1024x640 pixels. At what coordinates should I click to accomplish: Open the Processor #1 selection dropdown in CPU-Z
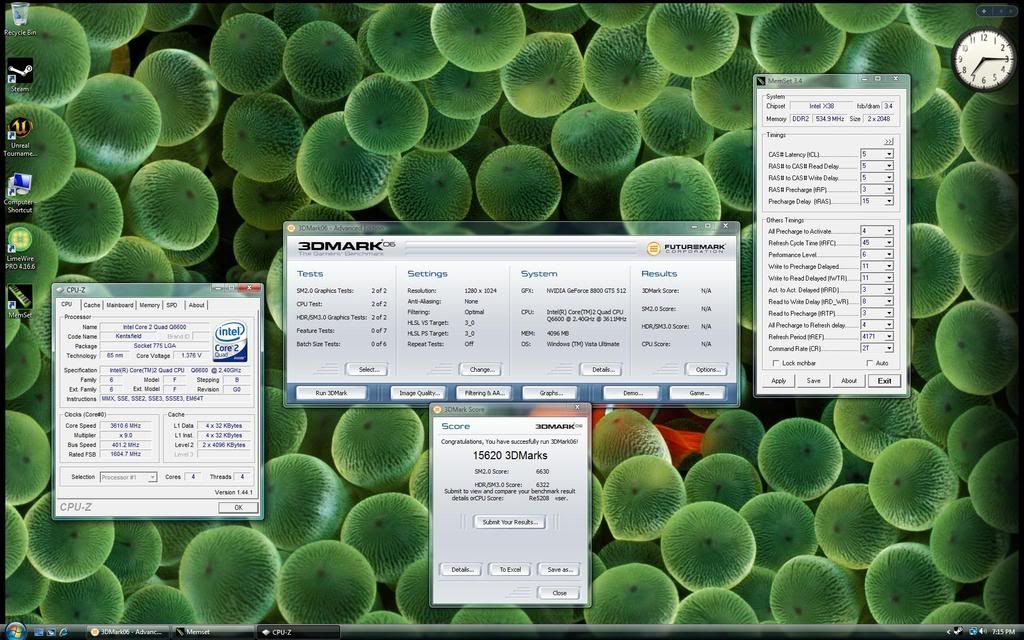[x=152, y=477]
